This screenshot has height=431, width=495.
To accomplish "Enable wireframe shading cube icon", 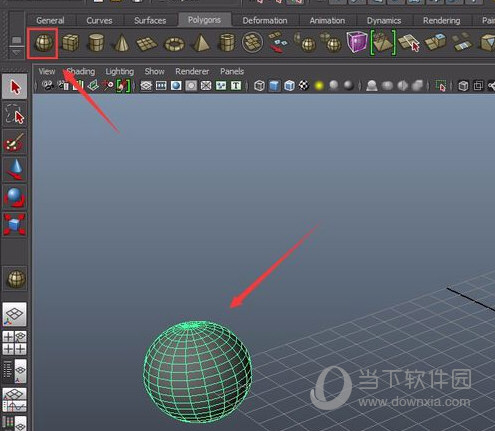I will (x=259, y=86).
